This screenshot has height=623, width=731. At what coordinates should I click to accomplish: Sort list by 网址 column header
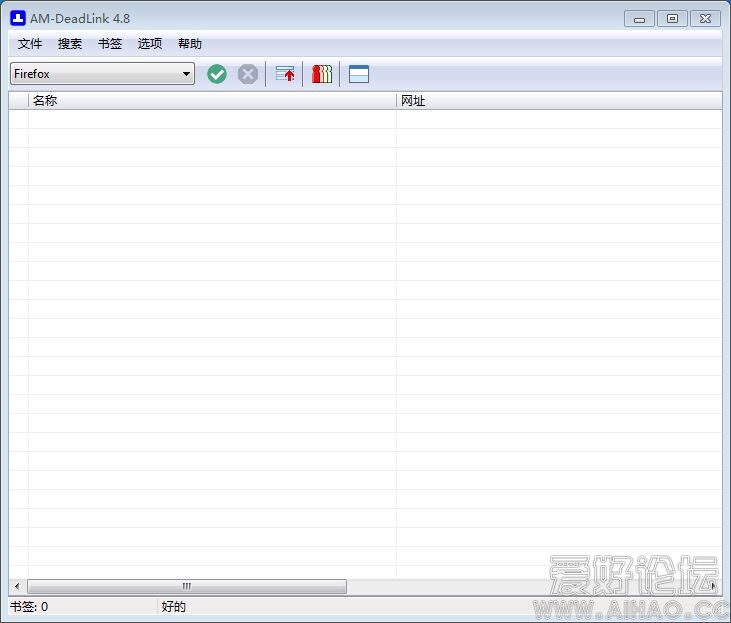558,101
